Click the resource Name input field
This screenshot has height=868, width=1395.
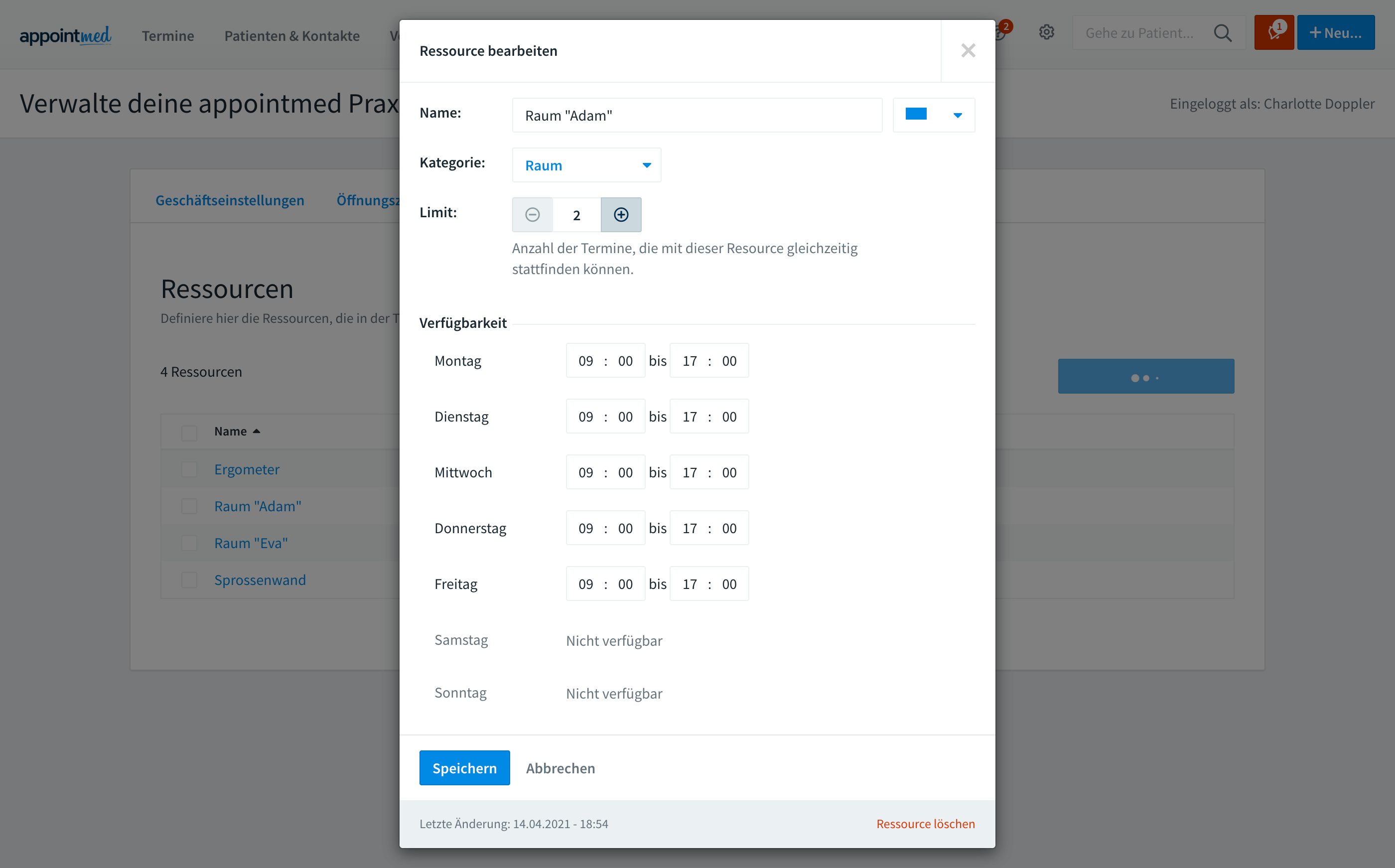click(697, 116)
